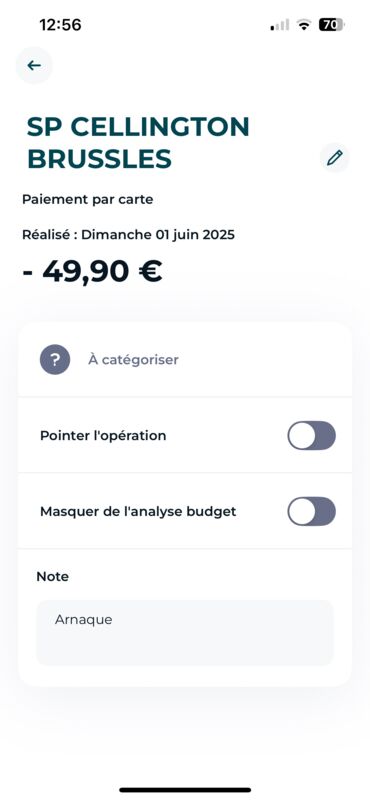Open the pencil edit icon
Screen dimensions: 370x800
click(335, 158)
